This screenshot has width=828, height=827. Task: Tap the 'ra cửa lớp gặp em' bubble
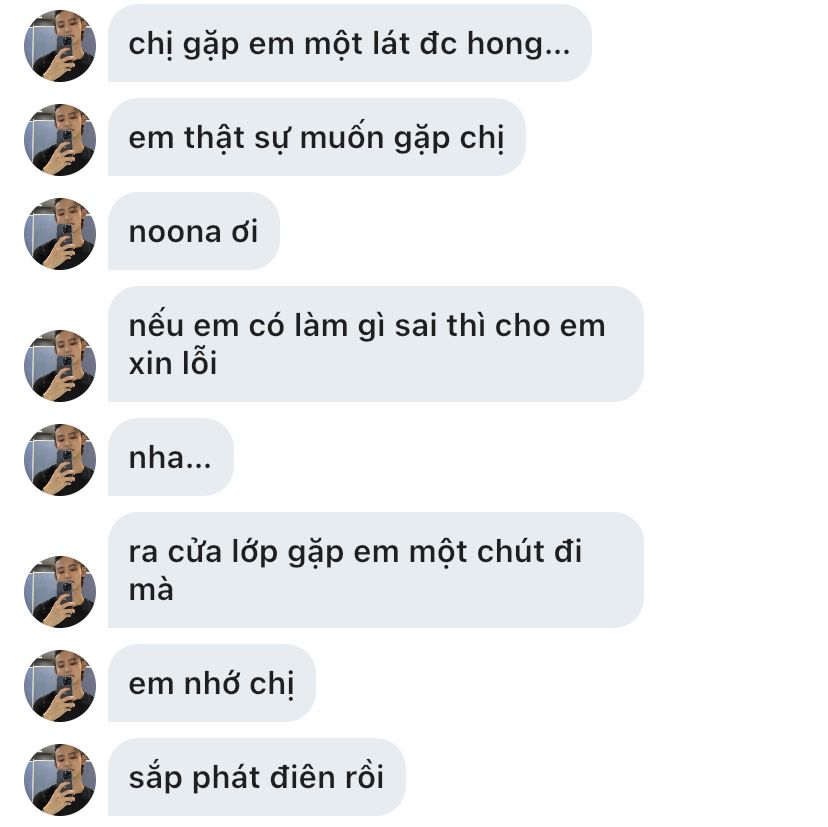pyautogui.click(x=376, y=570)
